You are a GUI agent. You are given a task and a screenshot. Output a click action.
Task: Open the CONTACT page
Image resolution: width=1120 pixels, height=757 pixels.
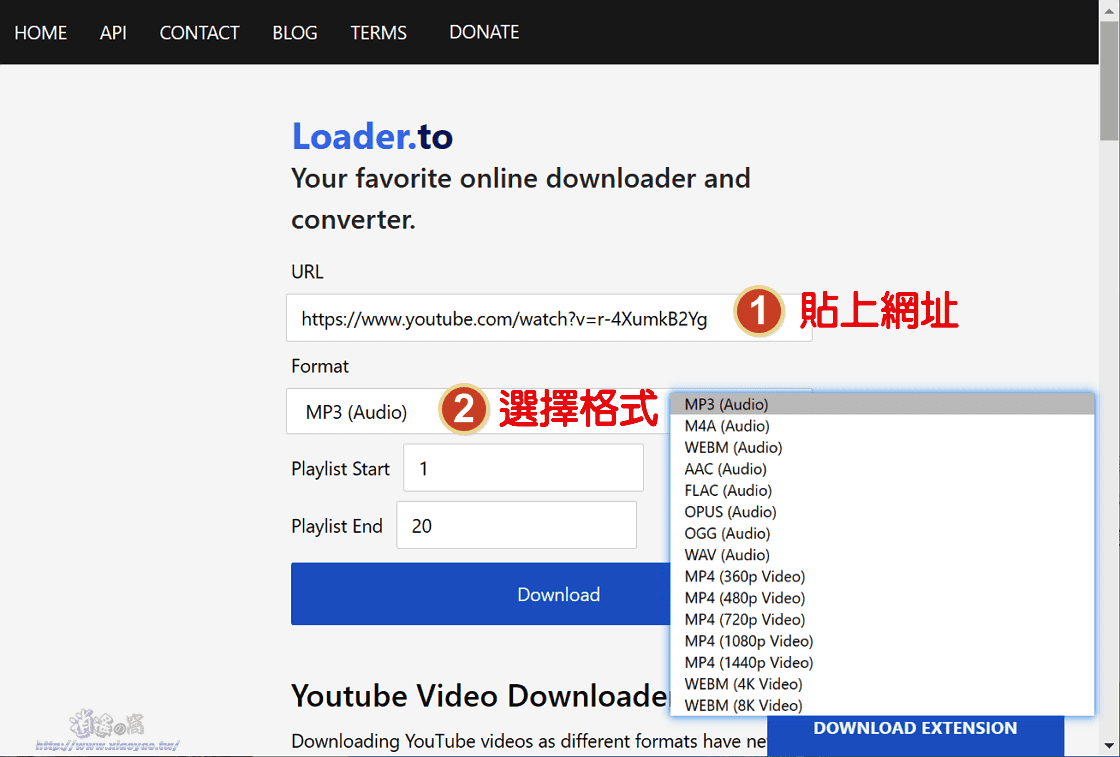tap(199, 32)
